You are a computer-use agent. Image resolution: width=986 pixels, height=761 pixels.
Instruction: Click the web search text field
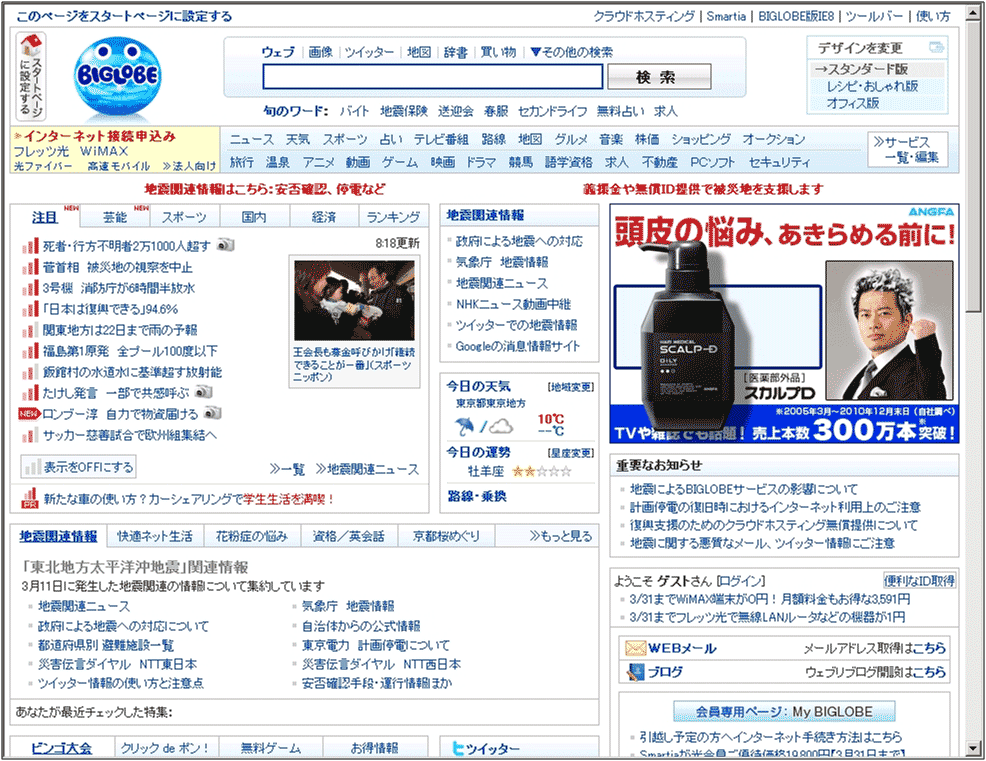[x=432, y=77]
